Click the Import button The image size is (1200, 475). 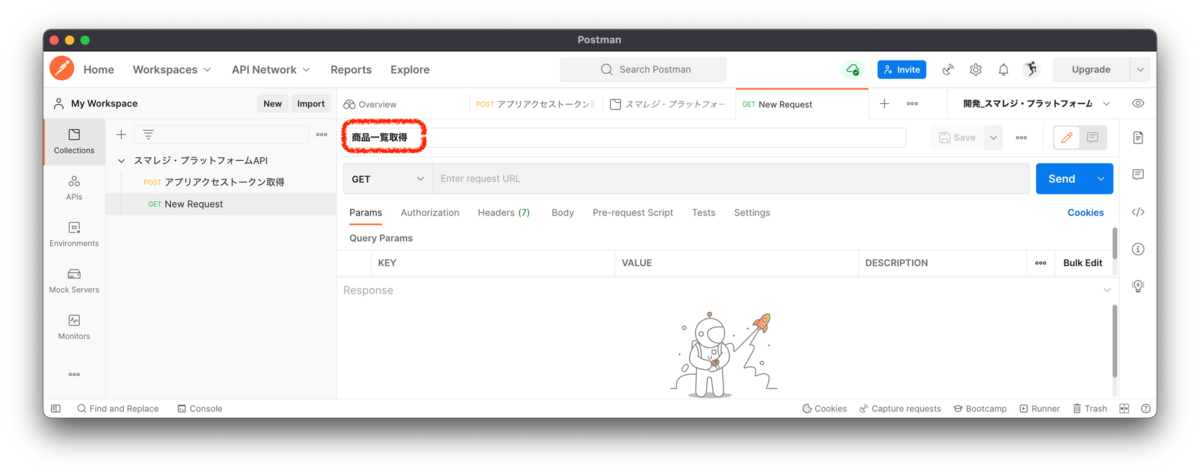click(x=311, y=103)
